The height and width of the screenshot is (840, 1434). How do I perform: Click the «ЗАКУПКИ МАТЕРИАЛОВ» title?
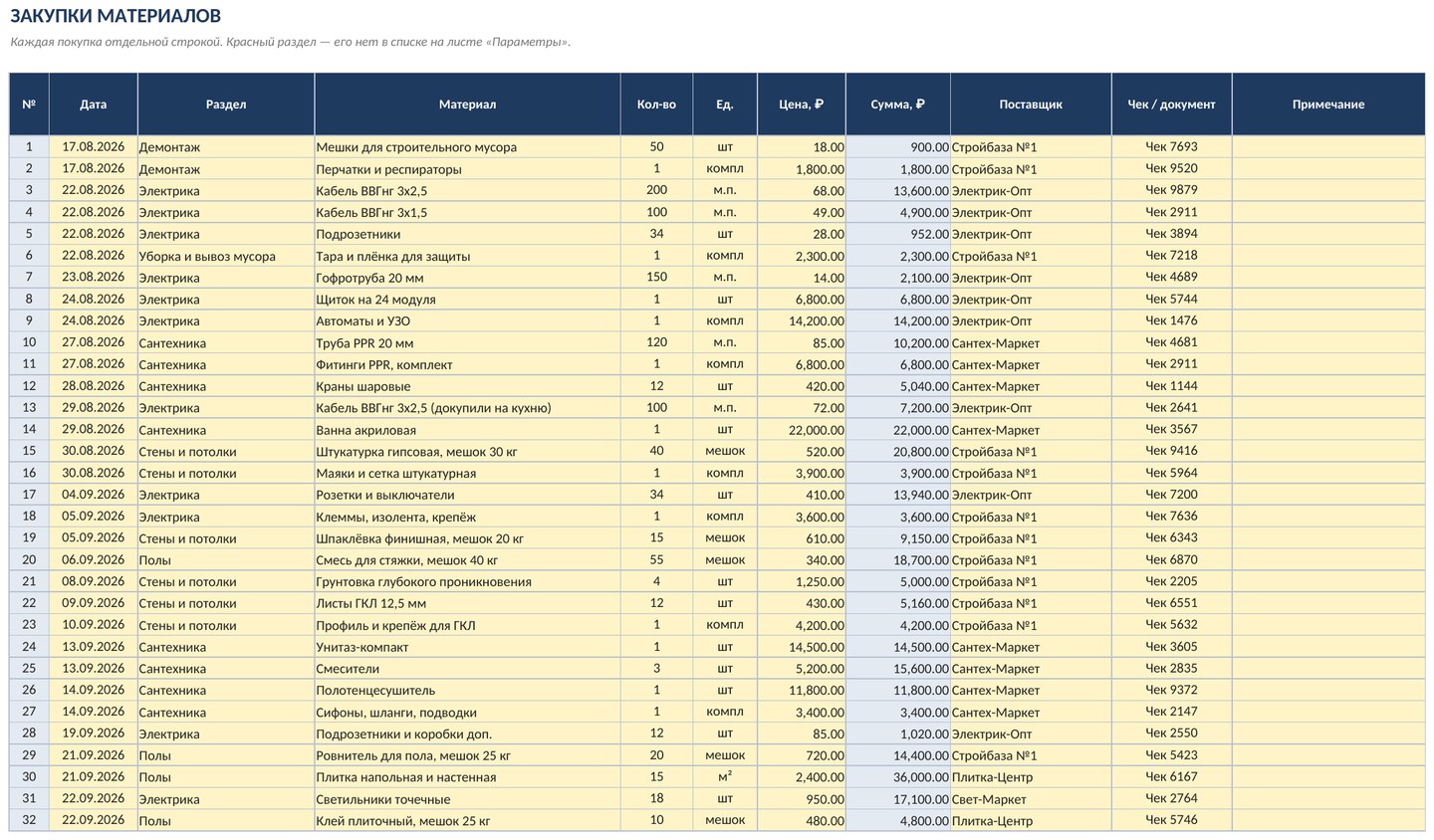tap(116, 16)
